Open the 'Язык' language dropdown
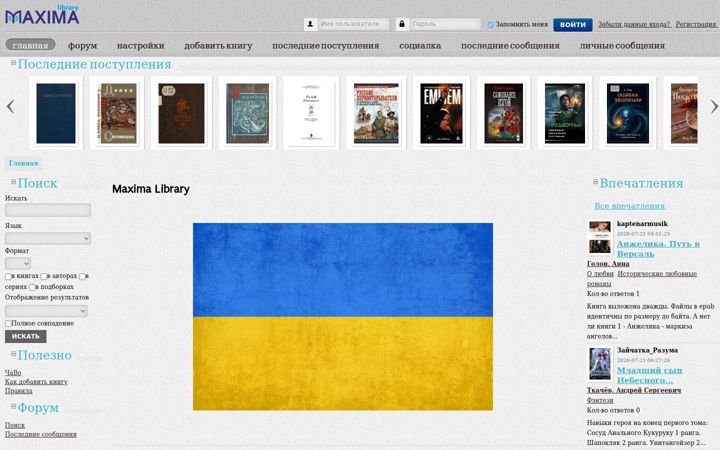 tap(48, 238)
